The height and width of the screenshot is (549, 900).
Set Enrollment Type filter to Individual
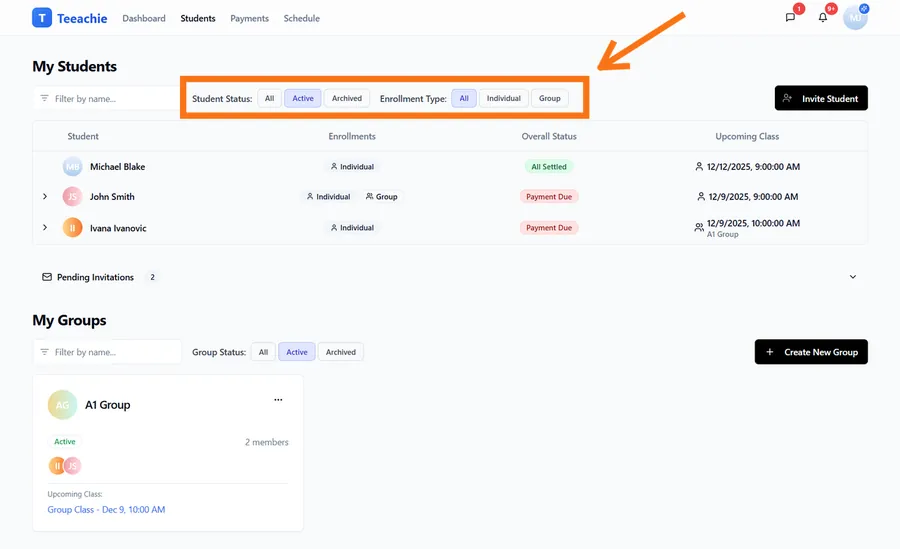503,98
